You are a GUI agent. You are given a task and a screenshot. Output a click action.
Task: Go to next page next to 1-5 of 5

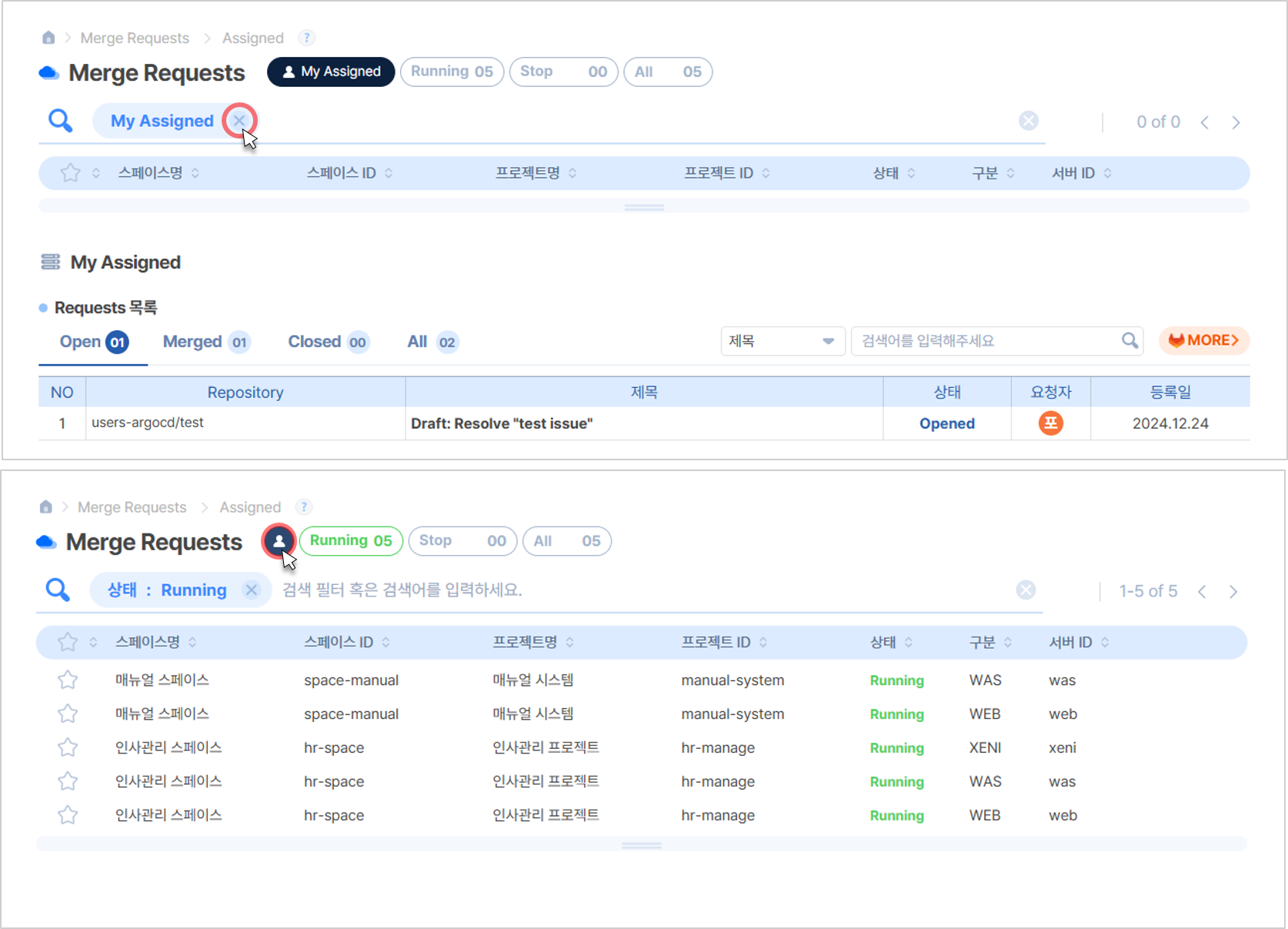coord(1233,591)
